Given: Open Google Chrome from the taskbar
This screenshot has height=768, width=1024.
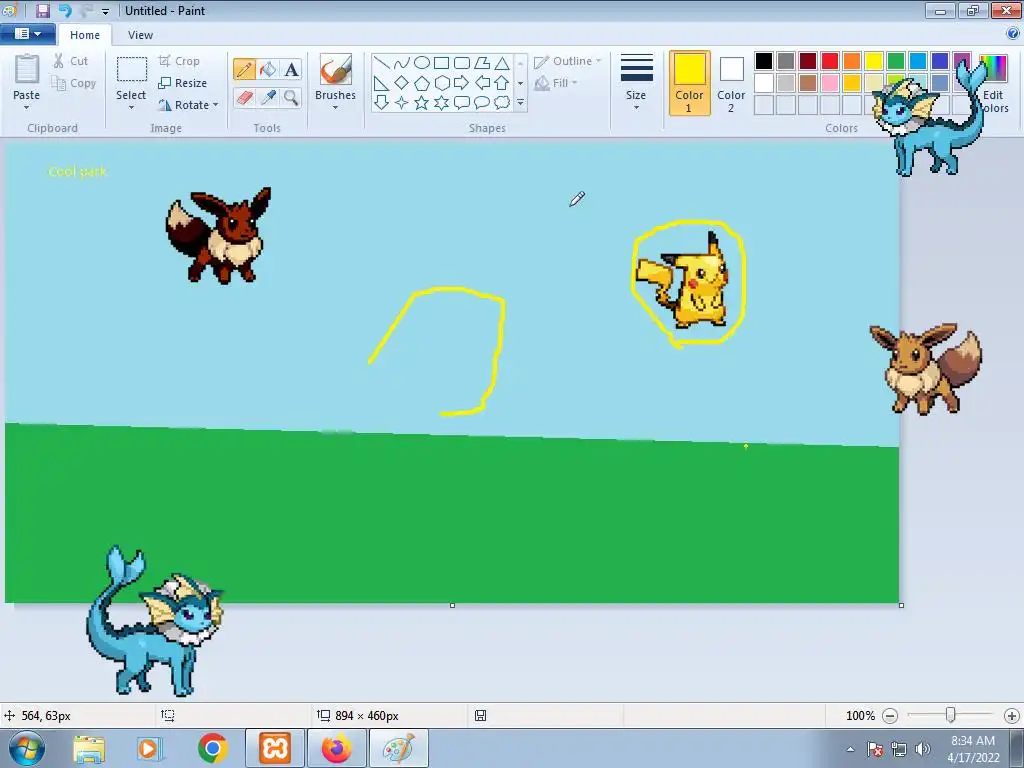Looking at the screenshot, I should click(x=212, y=748).
